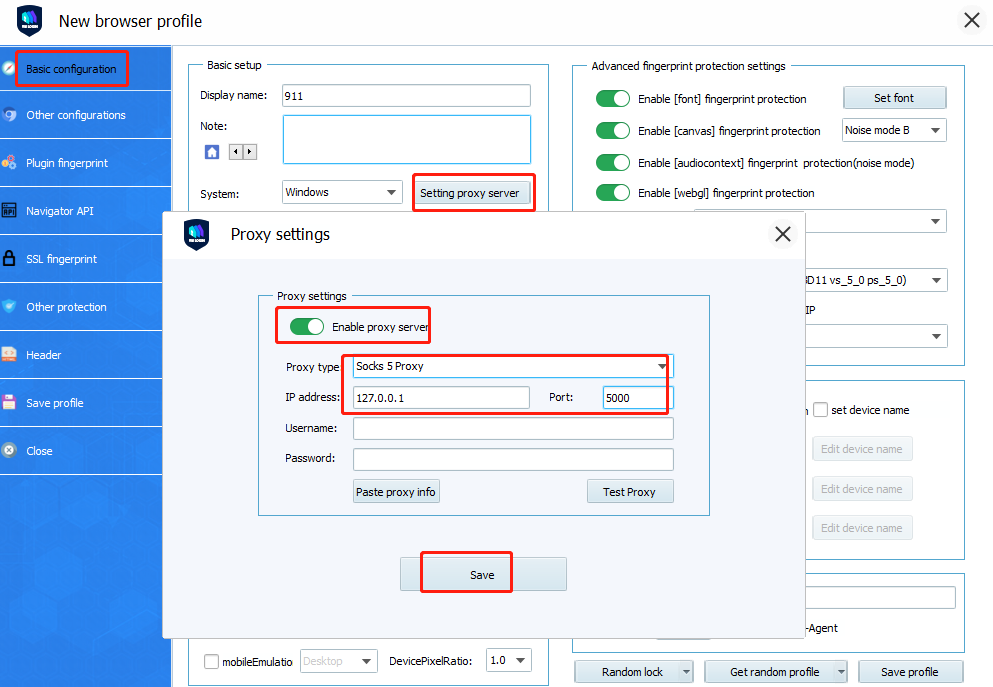
Task: Click the Plugin fingerprint gears icon
Action: pos(9,163)
